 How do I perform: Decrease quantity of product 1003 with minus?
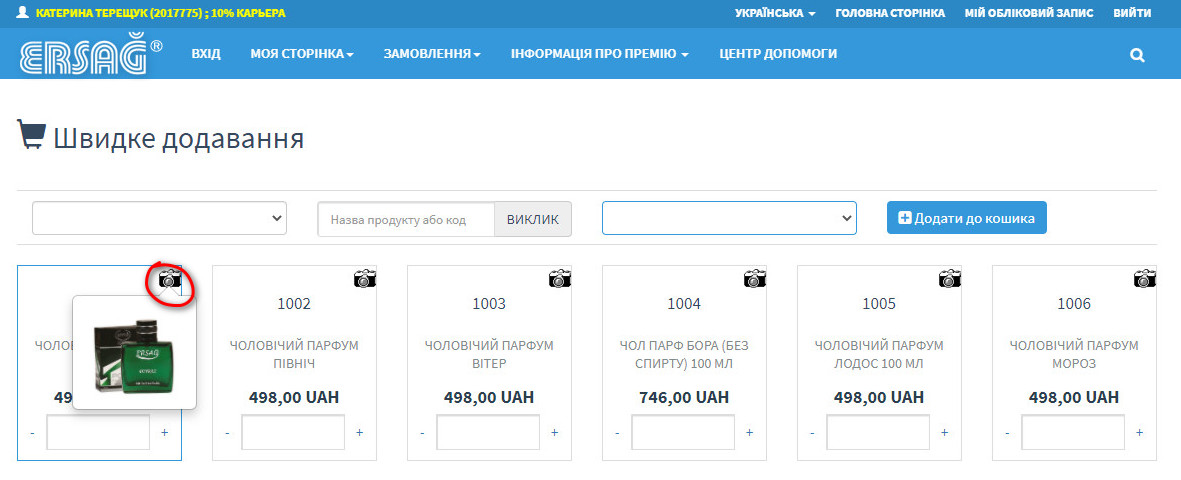422,433
